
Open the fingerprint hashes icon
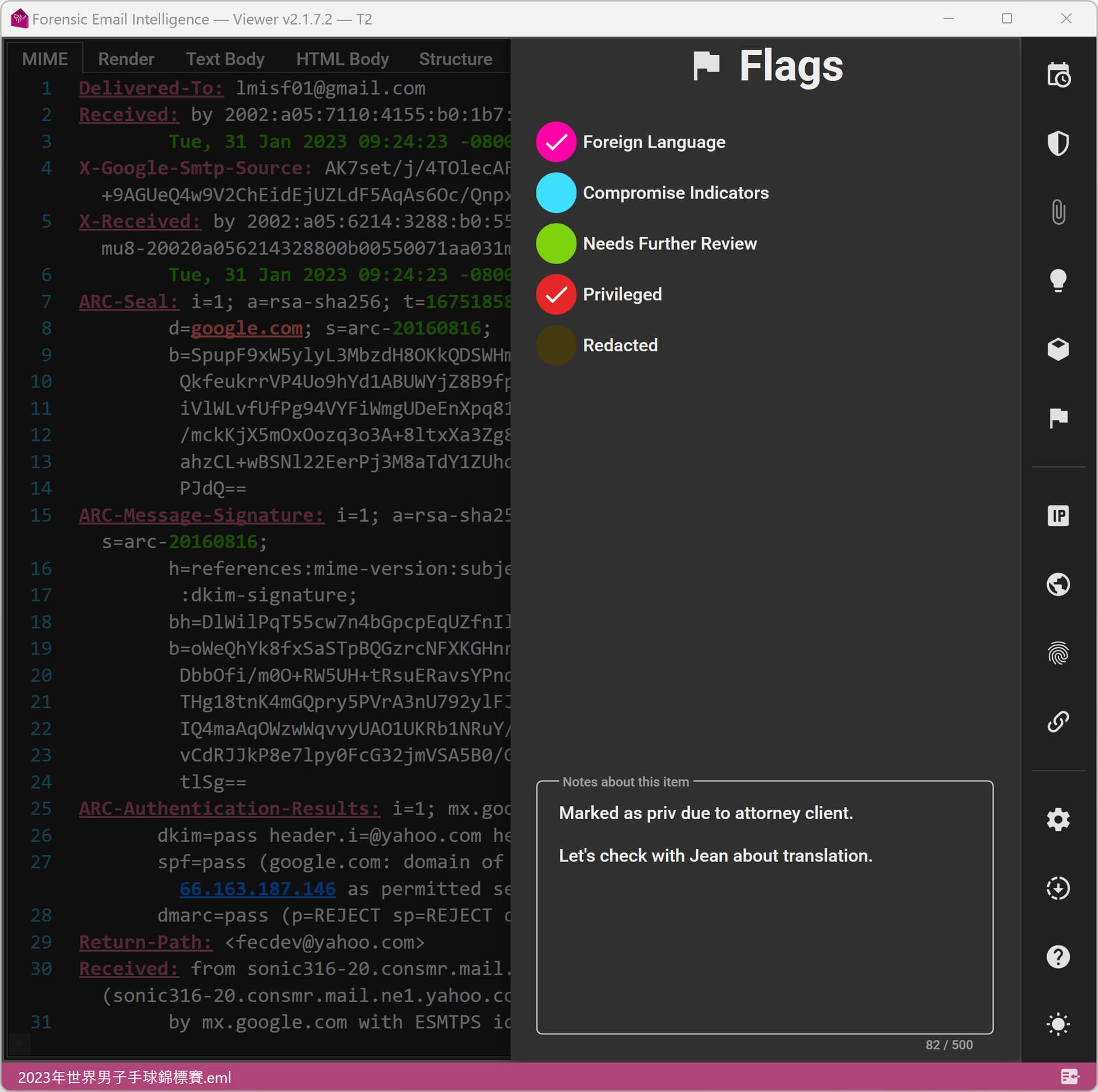pyautogui.click(x=1057, y=653)
